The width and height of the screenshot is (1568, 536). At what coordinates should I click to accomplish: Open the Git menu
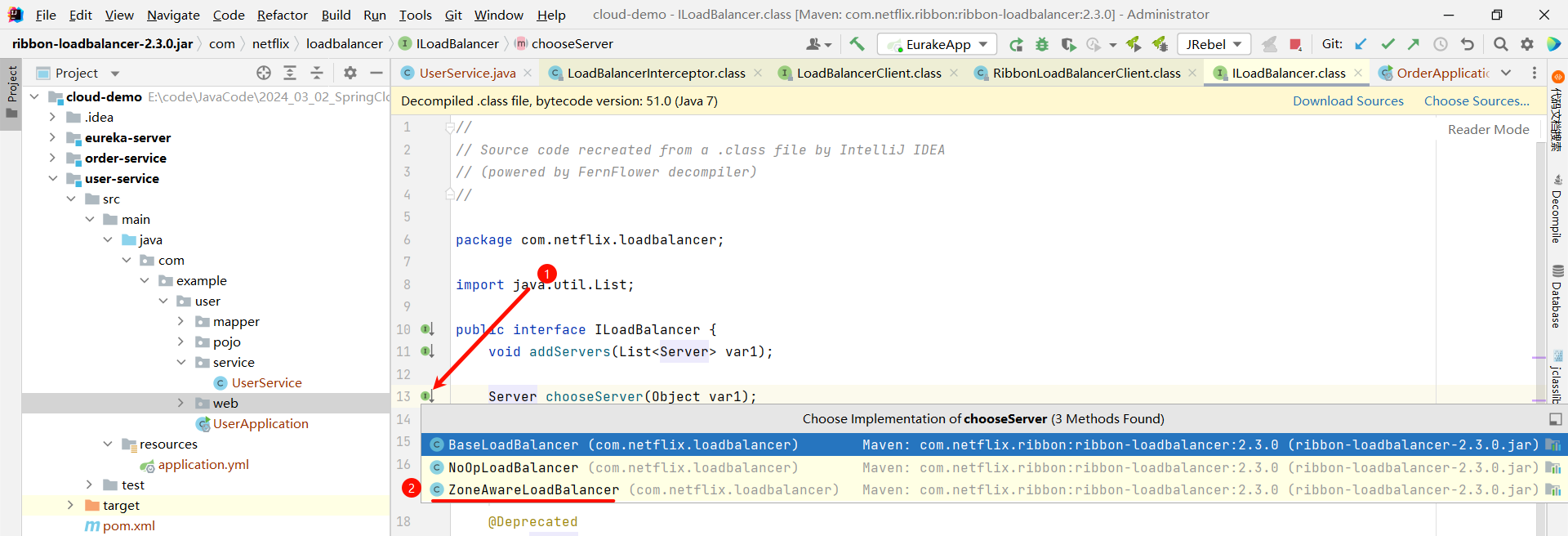tap(453, 15)
